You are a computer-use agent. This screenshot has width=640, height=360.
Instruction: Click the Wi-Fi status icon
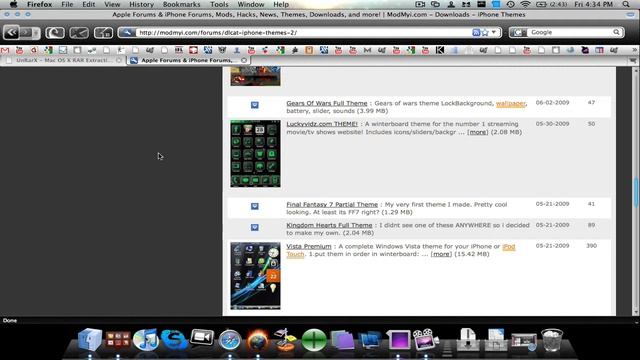click(525, 4)
